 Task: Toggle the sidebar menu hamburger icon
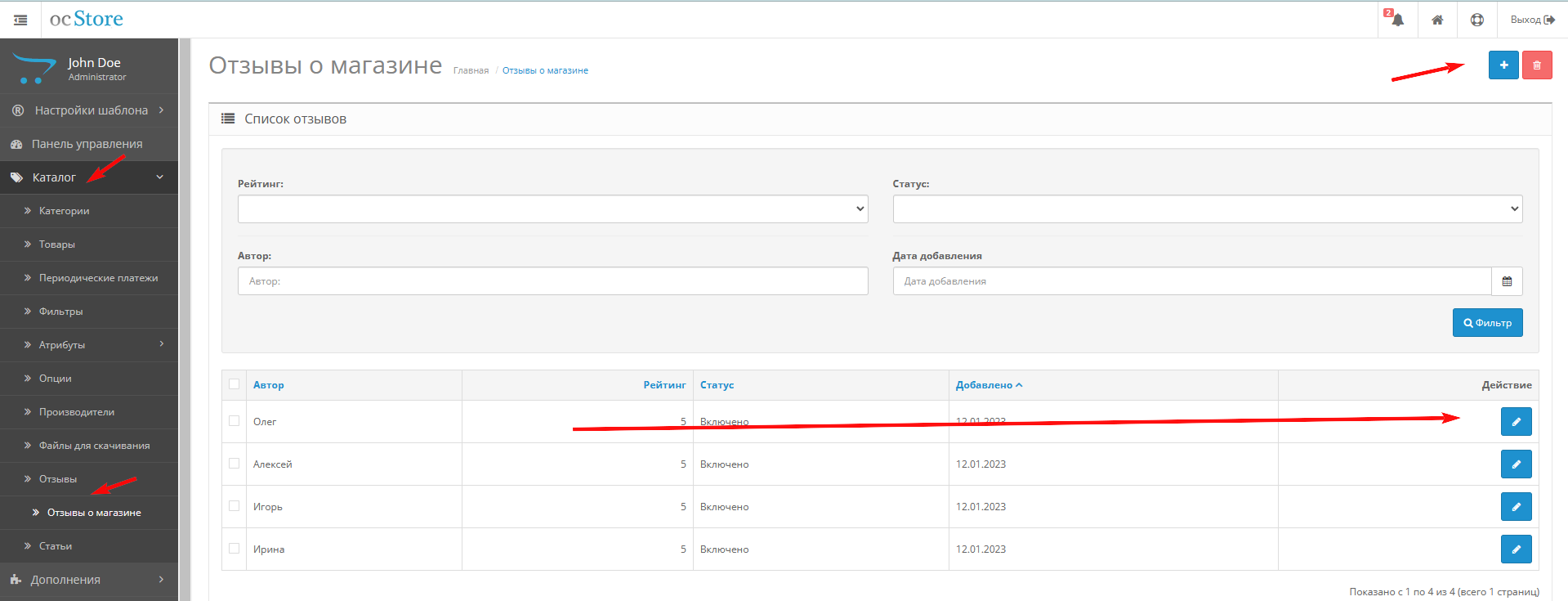[20, 20]
